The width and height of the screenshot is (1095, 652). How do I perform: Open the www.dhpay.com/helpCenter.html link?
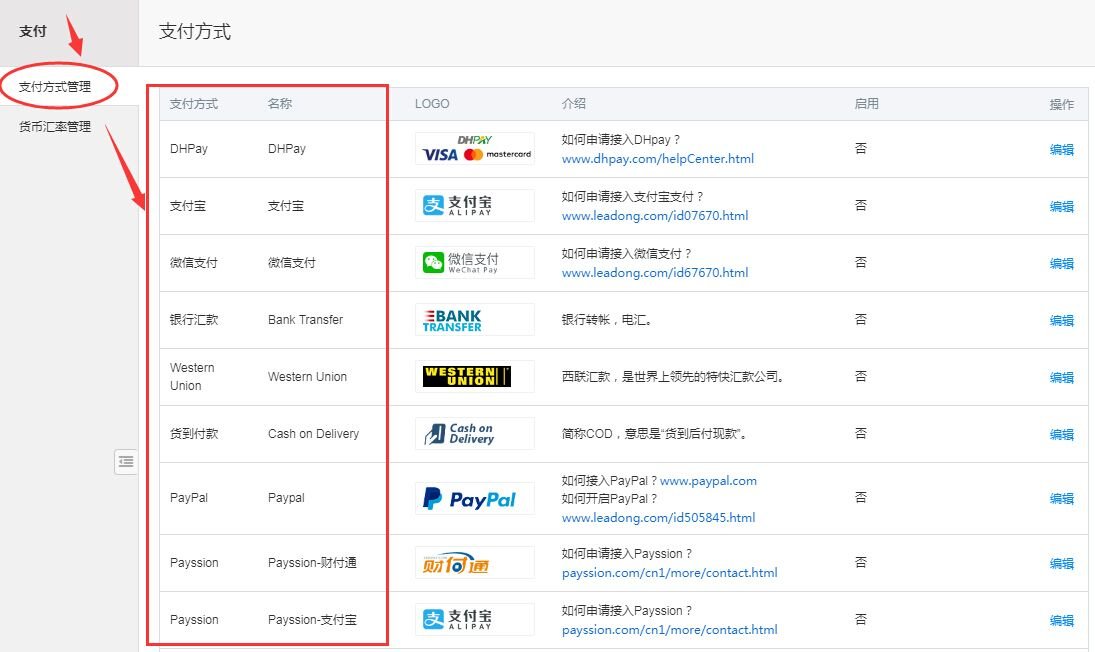[x=657, y=159]
